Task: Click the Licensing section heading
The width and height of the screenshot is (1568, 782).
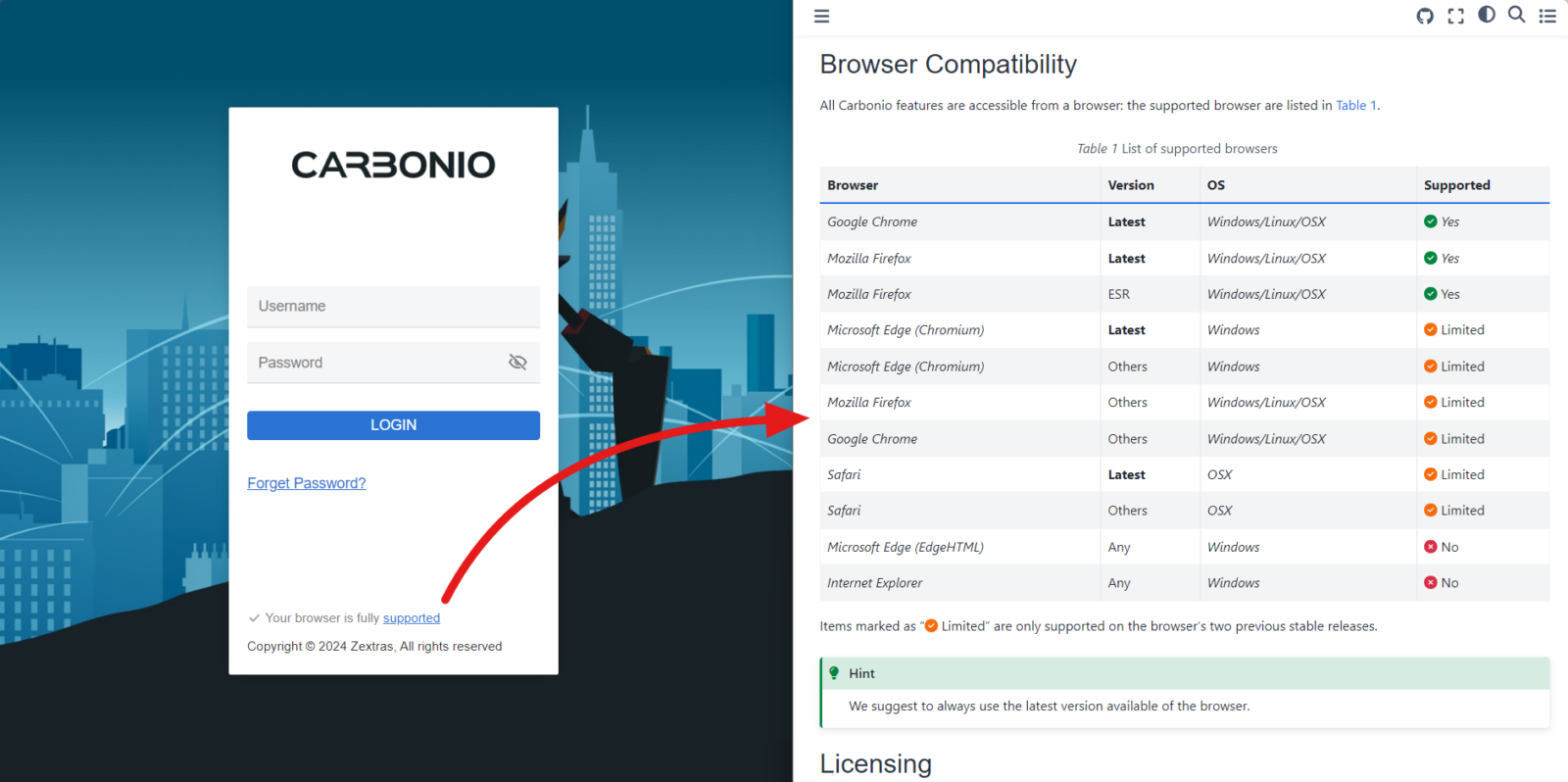Action: (875, 763)
